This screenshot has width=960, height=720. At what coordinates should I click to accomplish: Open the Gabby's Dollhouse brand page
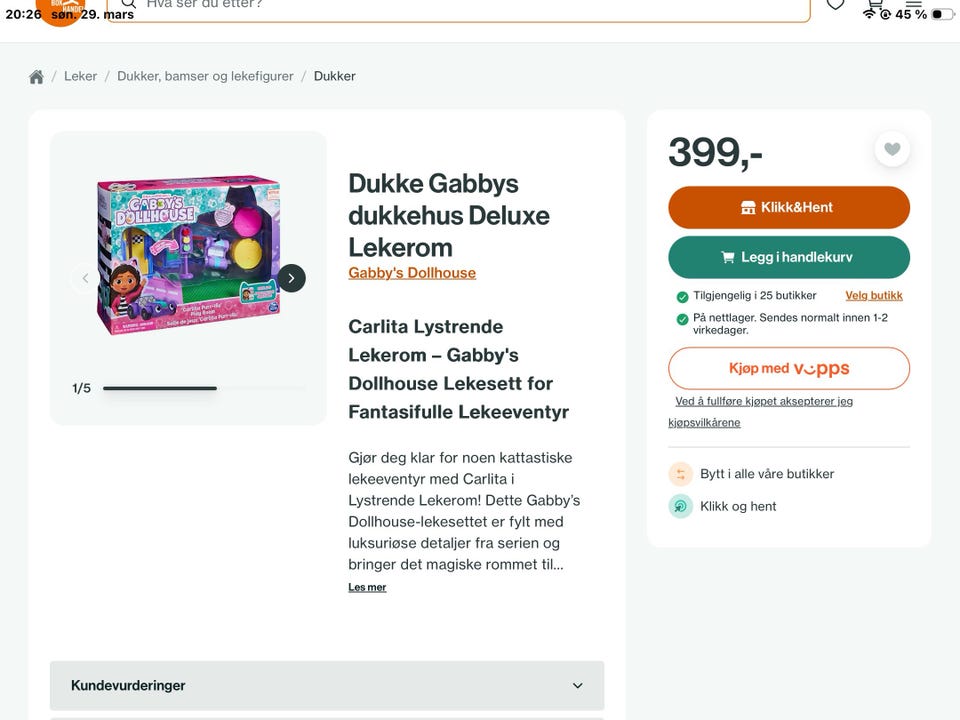coord(412,272)
